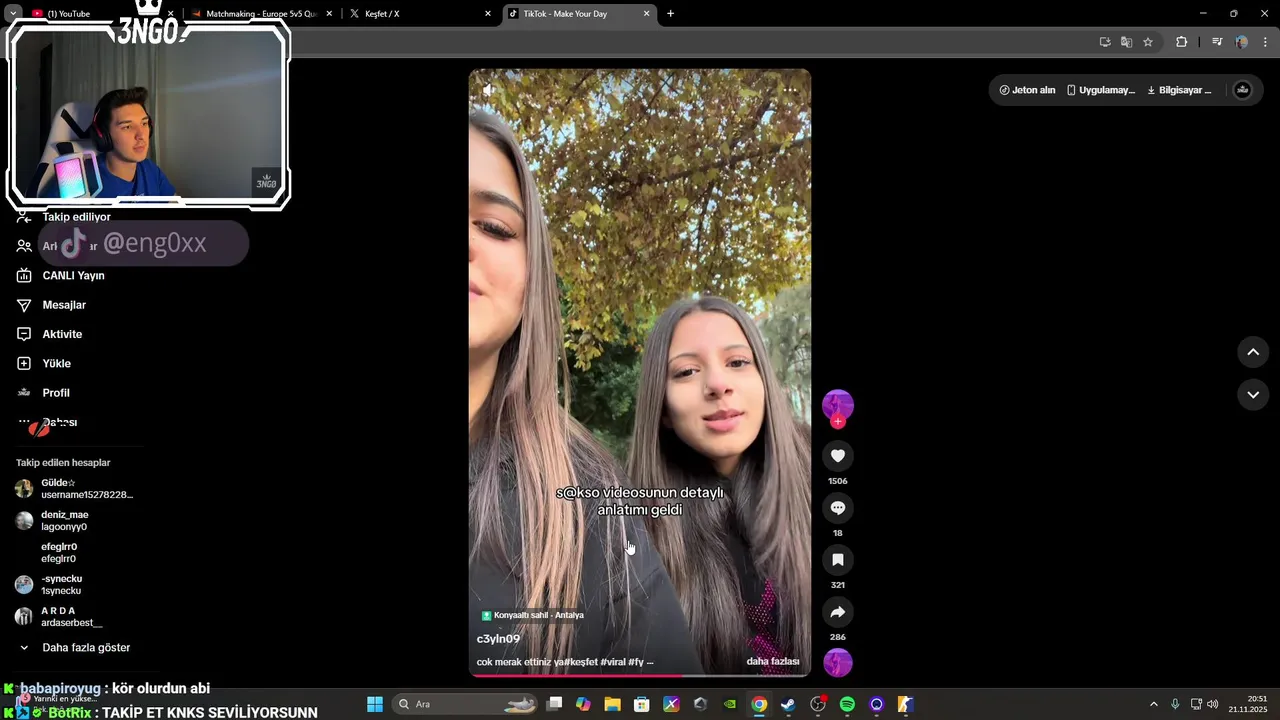
Task: Click Chrome install app icon
Action: pyautogui.click(x=1105, y=42)
